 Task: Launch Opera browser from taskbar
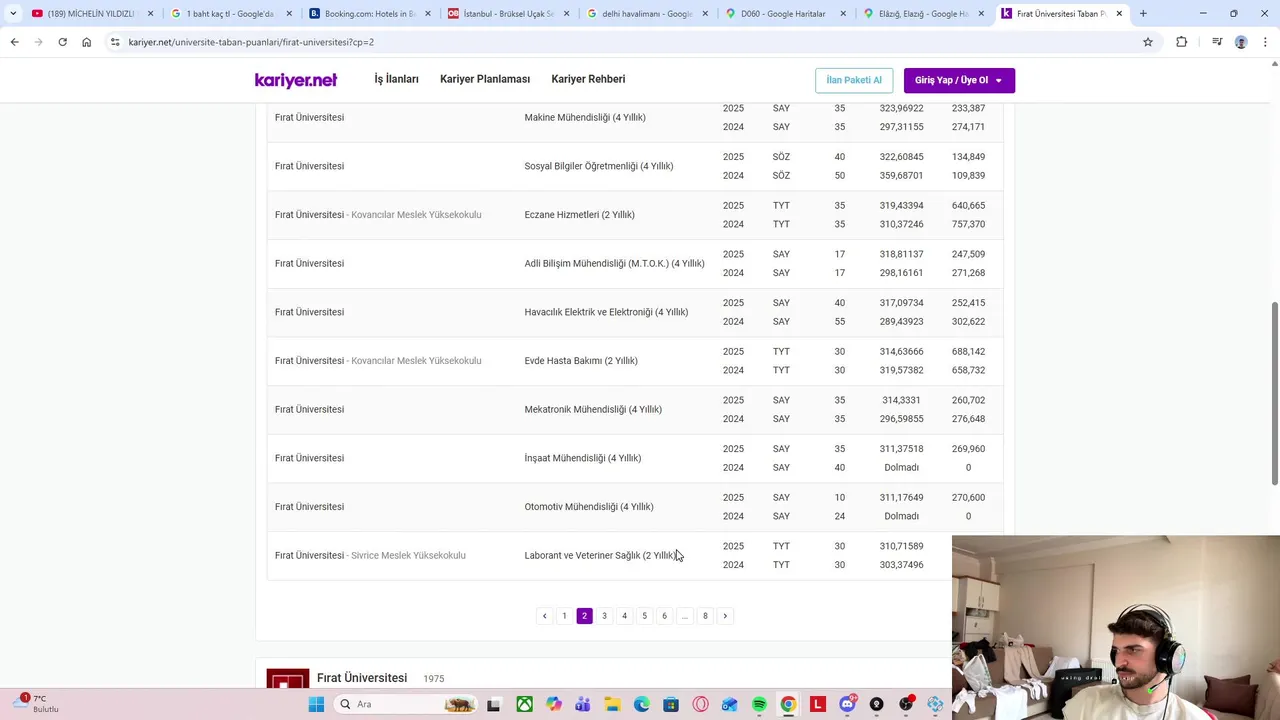(700, 704)
